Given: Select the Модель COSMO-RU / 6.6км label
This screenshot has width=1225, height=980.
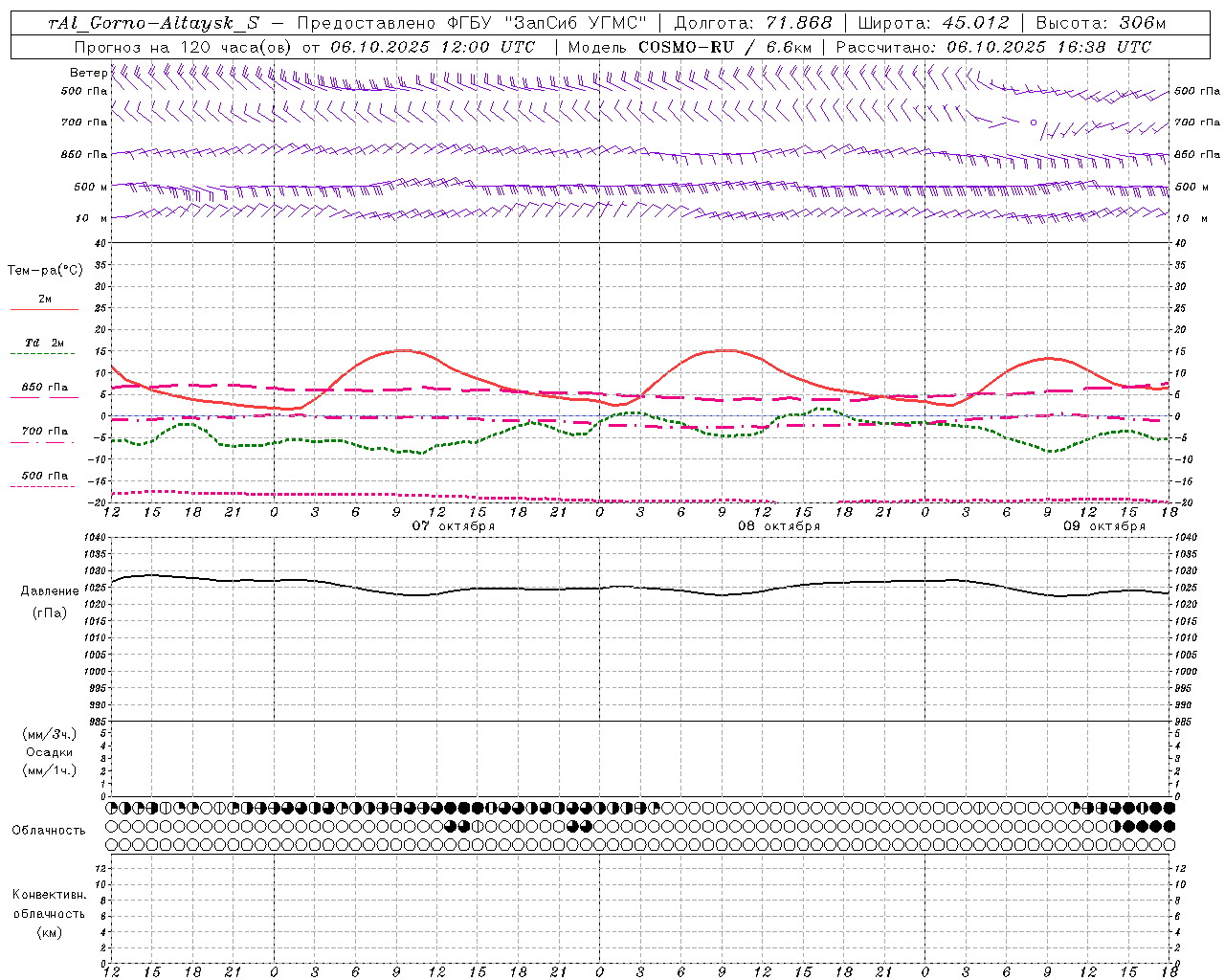Looking at the screenshot, I should tap(690, 47).
